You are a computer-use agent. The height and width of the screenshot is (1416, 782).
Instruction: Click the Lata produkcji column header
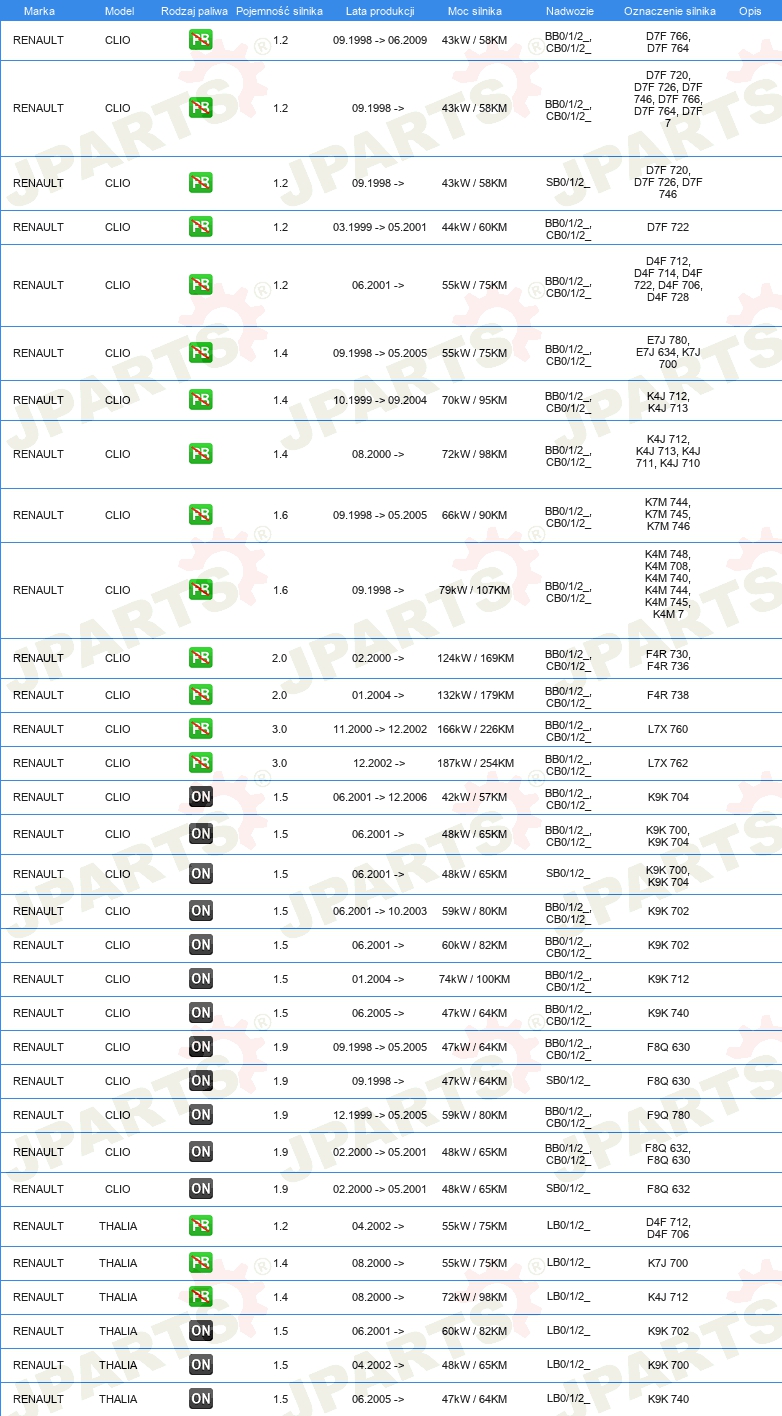380,10
